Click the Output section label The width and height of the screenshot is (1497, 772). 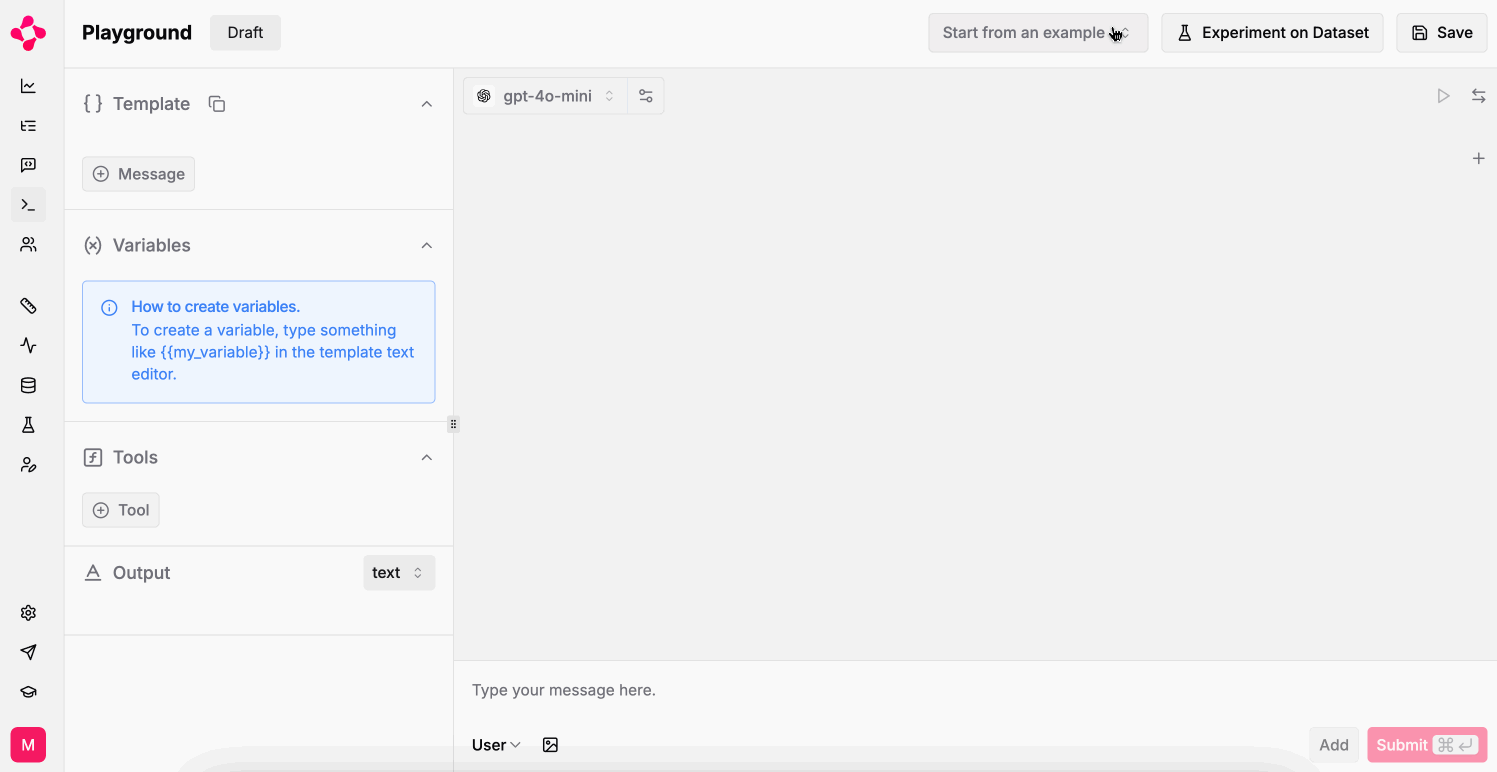click(142, 573)
